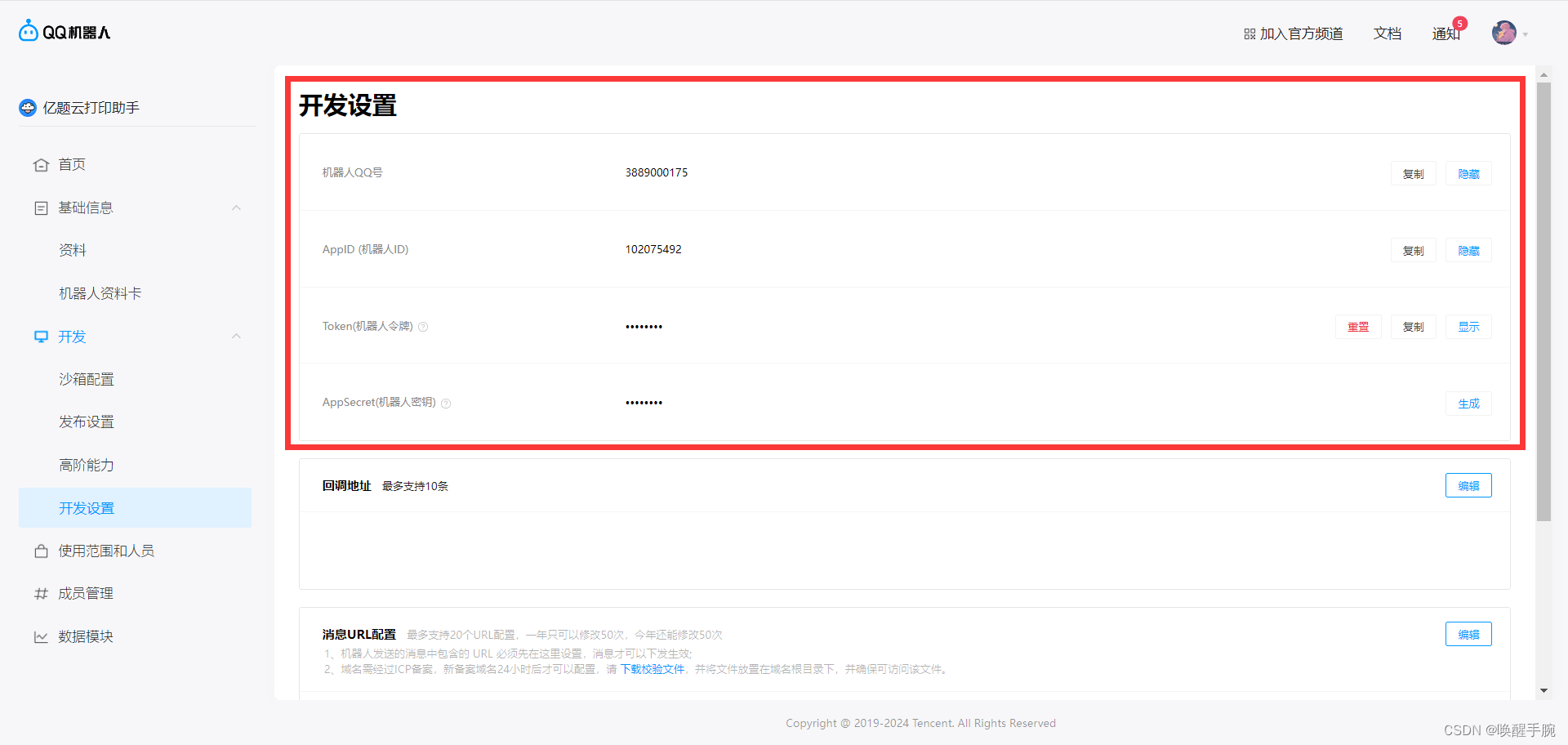Copy the AppID (机器人ID) value
The width and height of the screenshot is (1568, 745).
coord(1413,251)
